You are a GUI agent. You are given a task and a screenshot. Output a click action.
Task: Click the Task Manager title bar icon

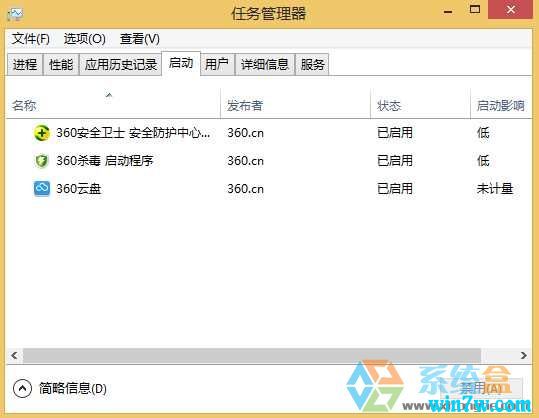pyautogui.click(x=15, y=14)
